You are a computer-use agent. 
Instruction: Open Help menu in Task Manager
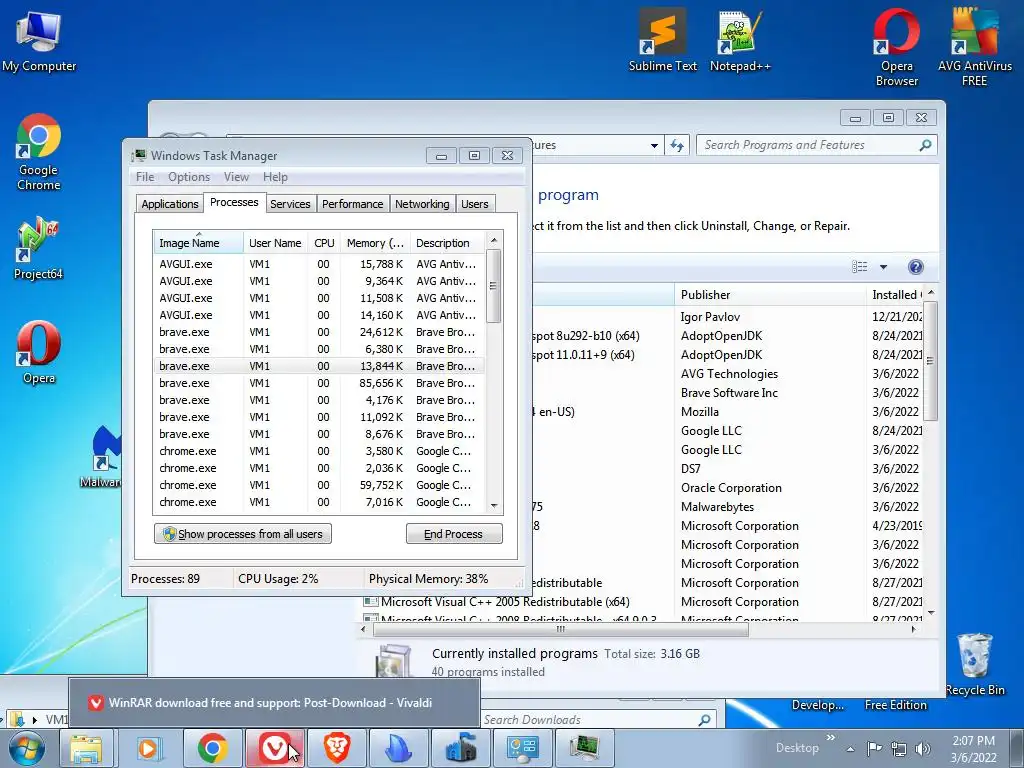(275, 177)
